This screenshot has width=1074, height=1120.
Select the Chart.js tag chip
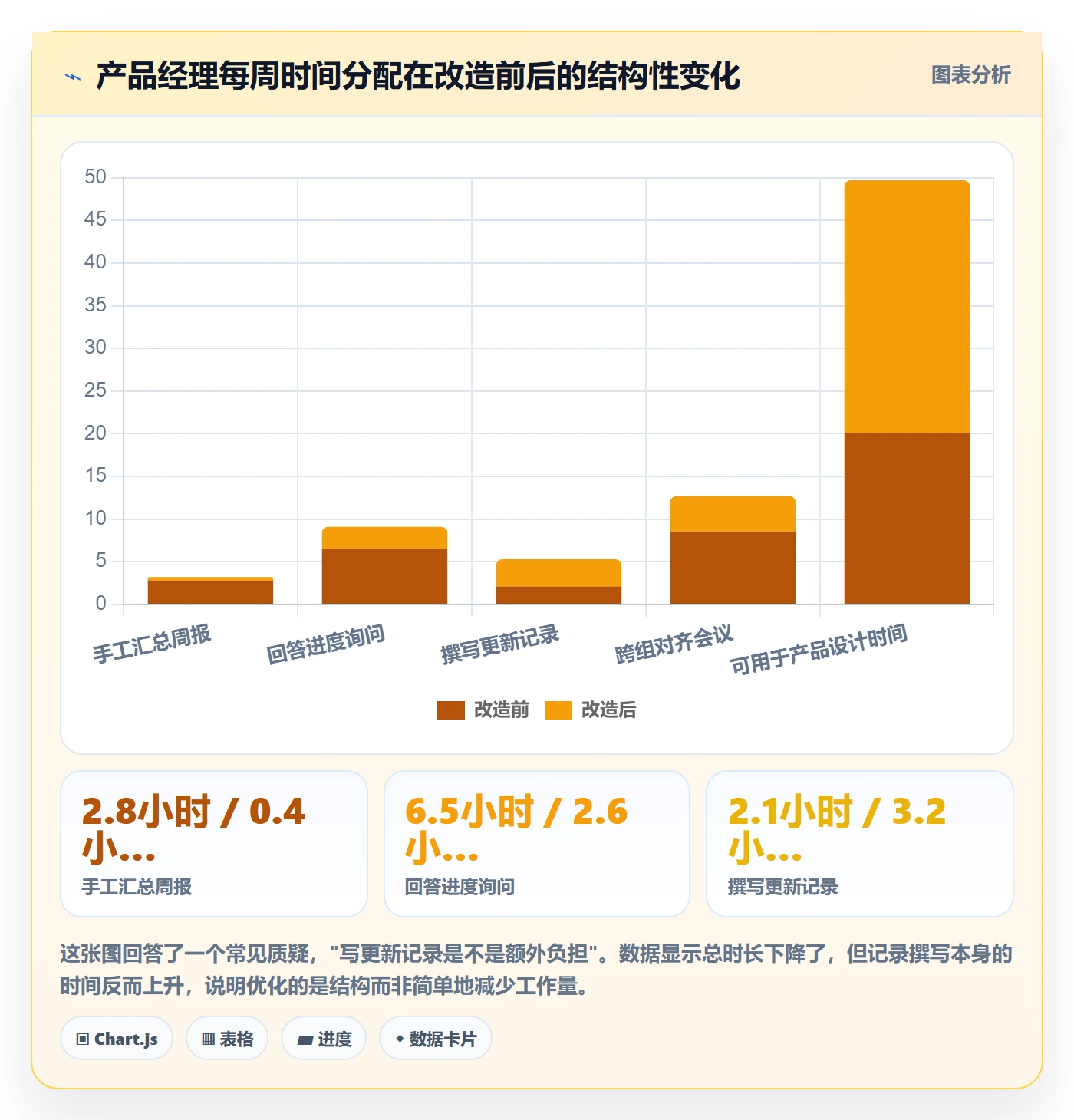[117, 1039]
